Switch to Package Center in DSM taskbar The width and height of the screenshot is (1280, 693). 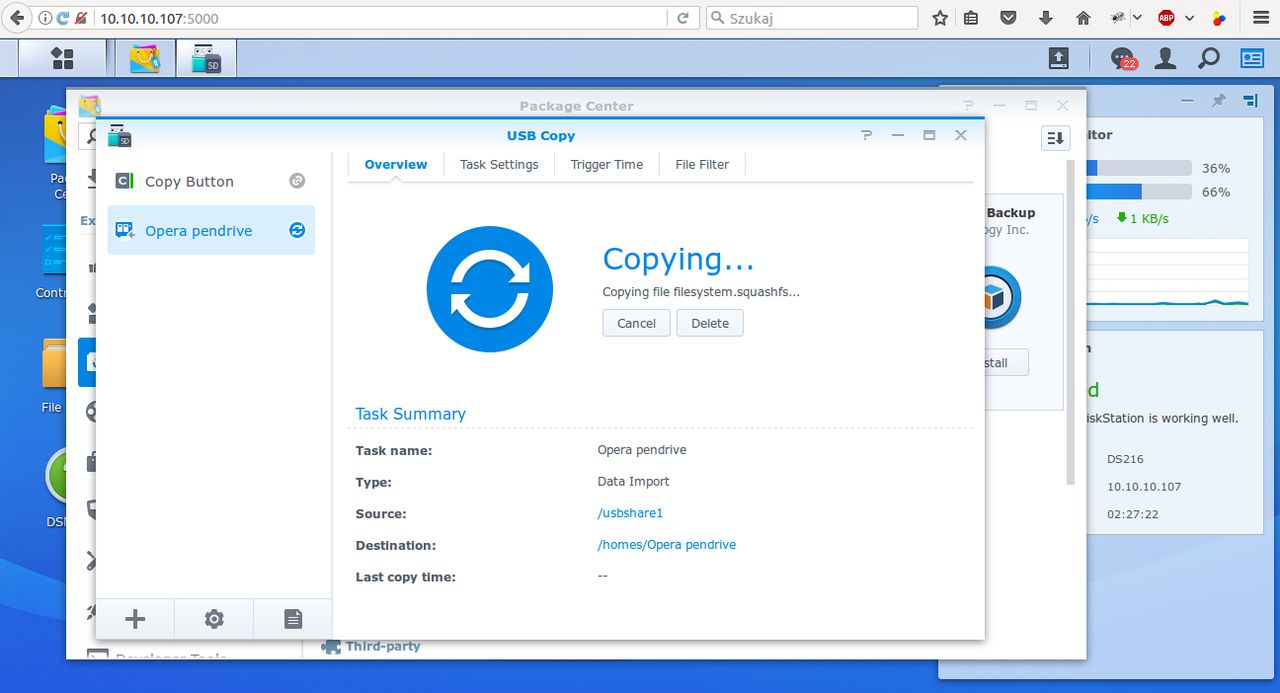tap(145, 58)
